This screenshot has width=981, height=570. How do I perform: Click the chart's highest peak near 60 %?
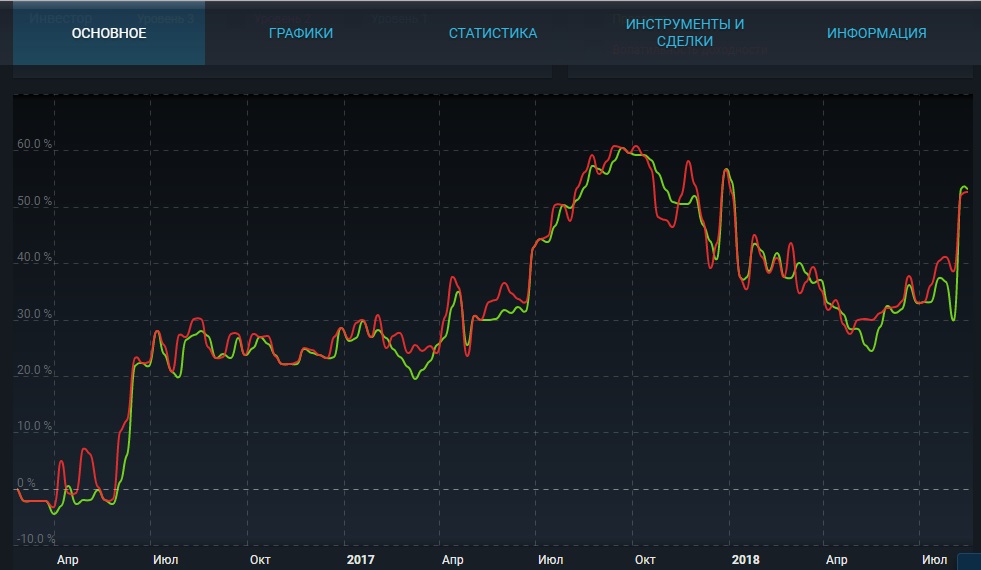[618, 147]
